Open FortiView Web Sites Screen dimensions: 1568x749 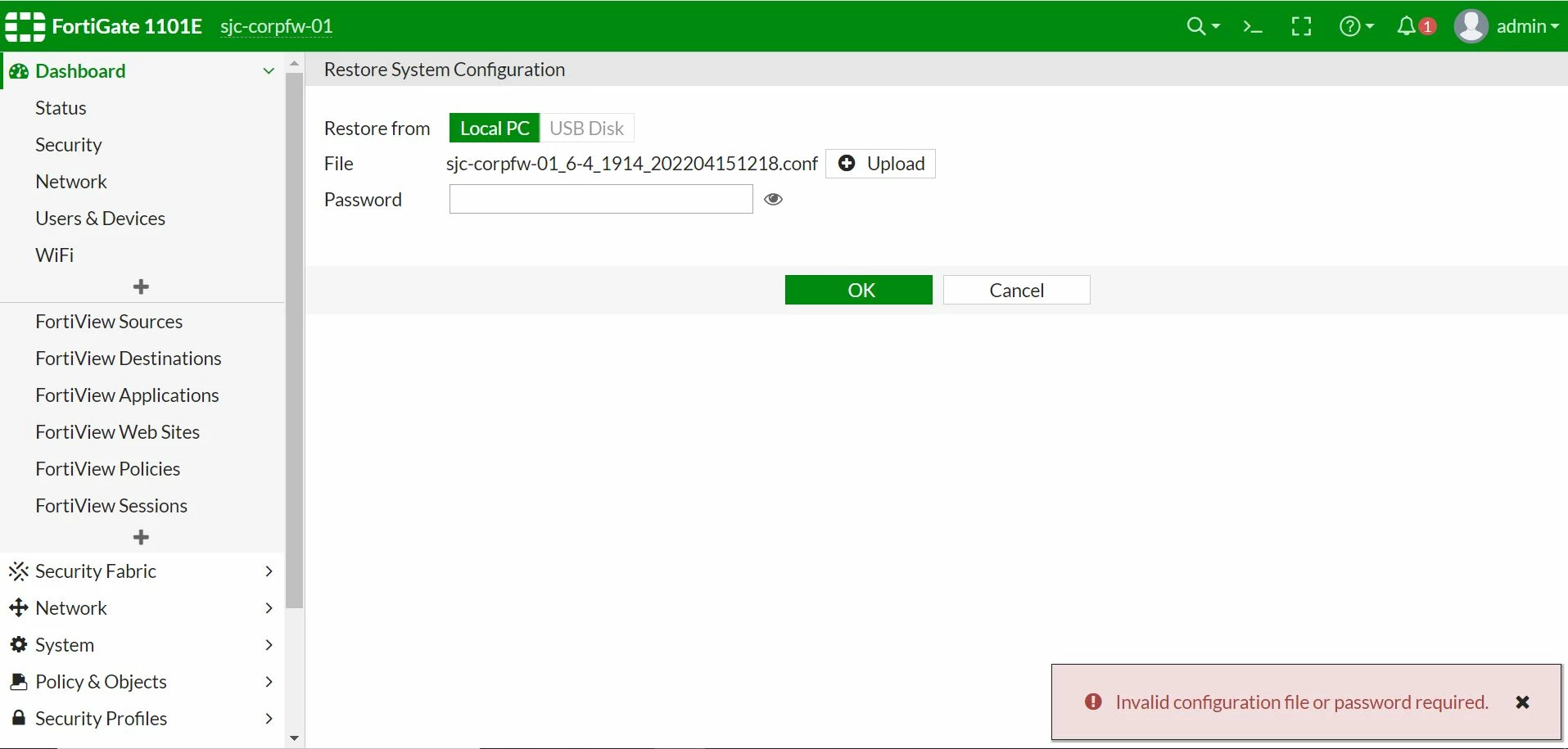[x=117, y=432]
